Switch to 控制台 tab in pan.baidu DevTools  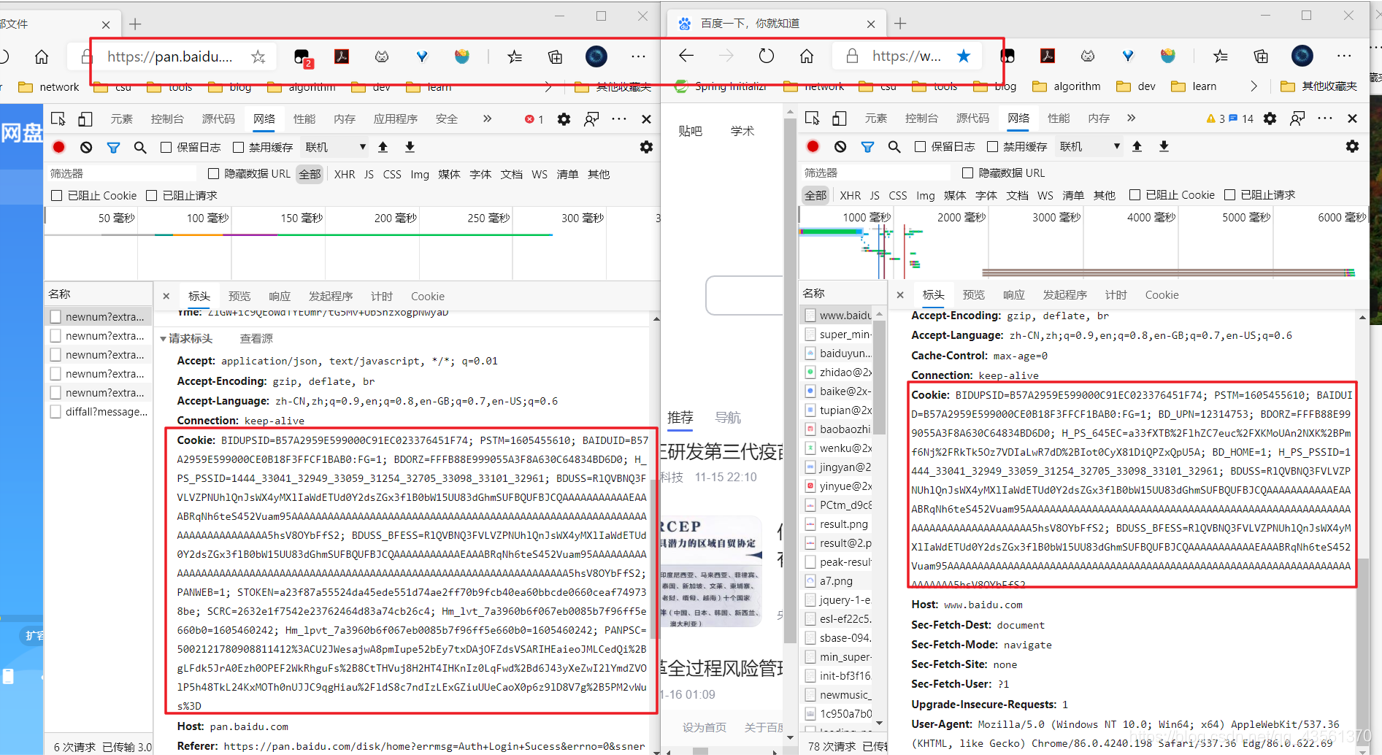[x=167, y=119]
